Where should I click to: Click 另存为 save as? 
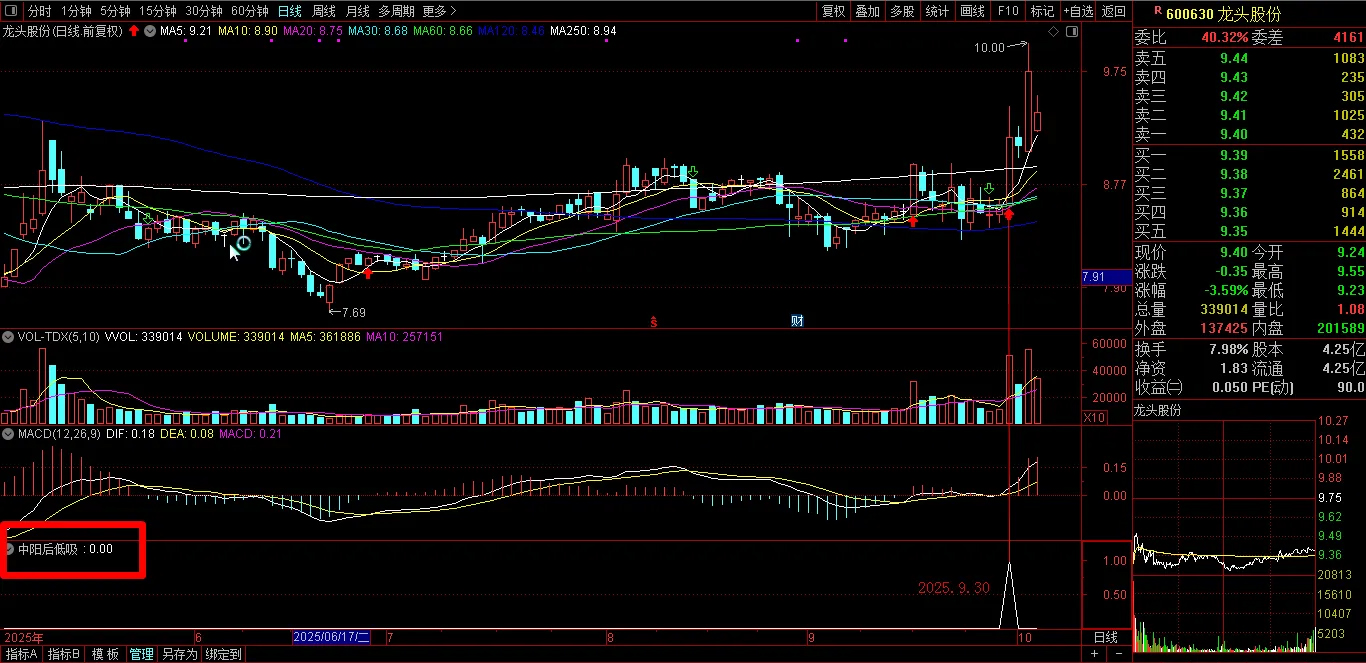tap(180, 654)
